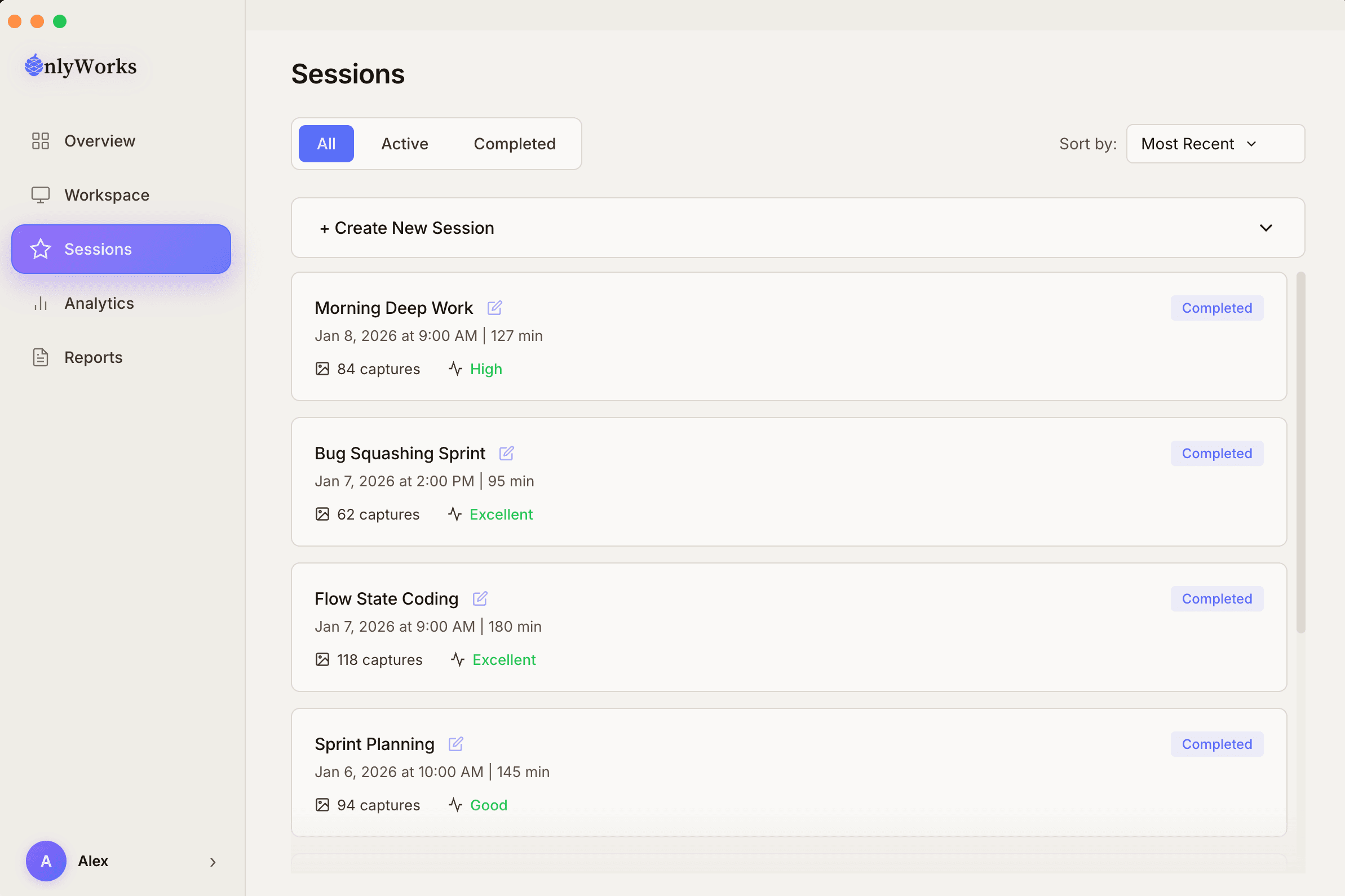
Task: Click Alex's avatar thumbnail
Action: [x=46, y=861]
